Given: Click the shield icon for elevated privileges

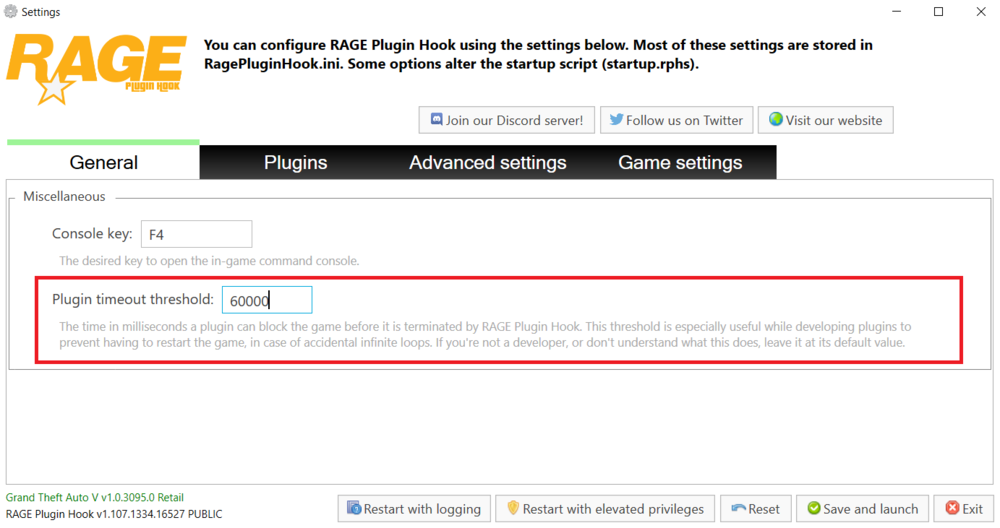Looking at the screenshot, I should coord(513,508).
